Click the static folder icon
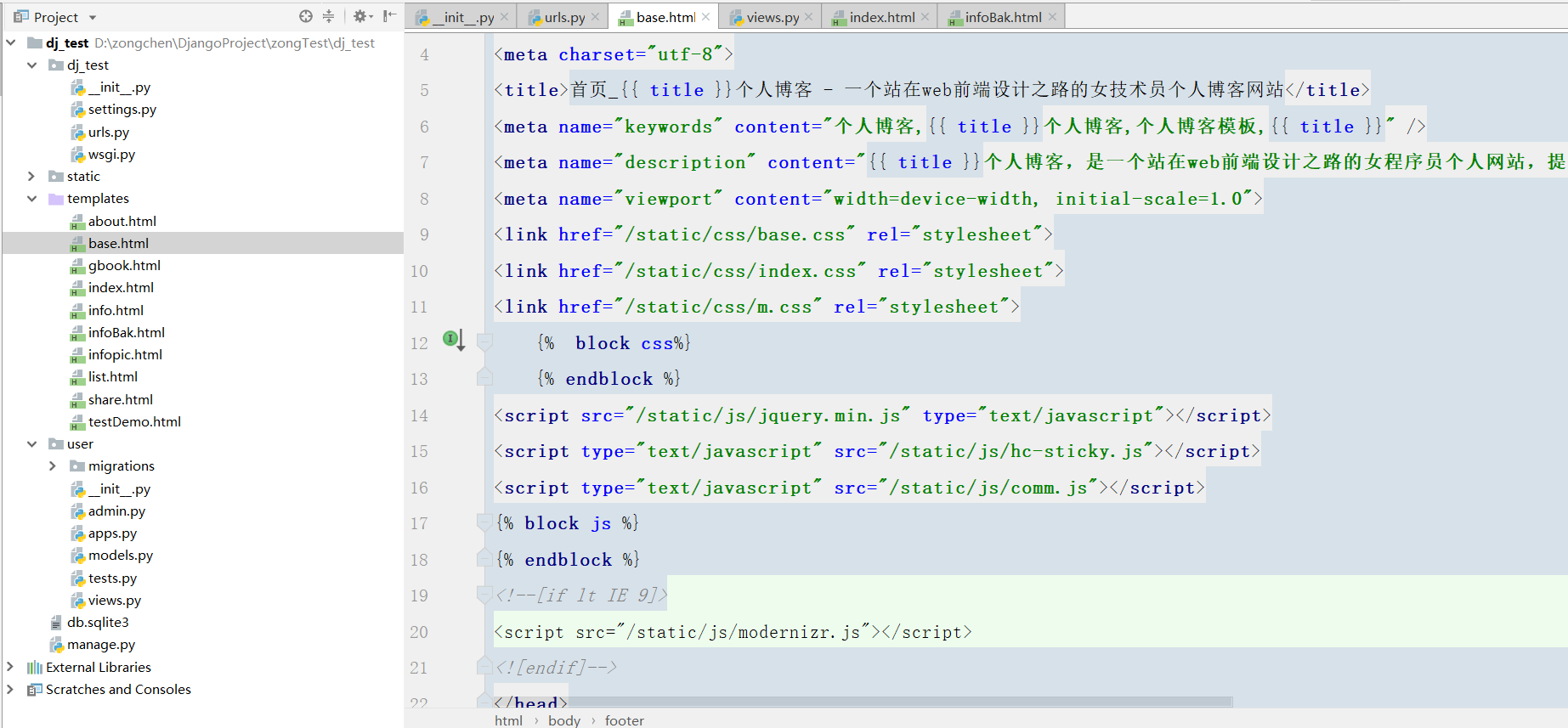Screen dimensions: 1568x728 click(56, 177)
